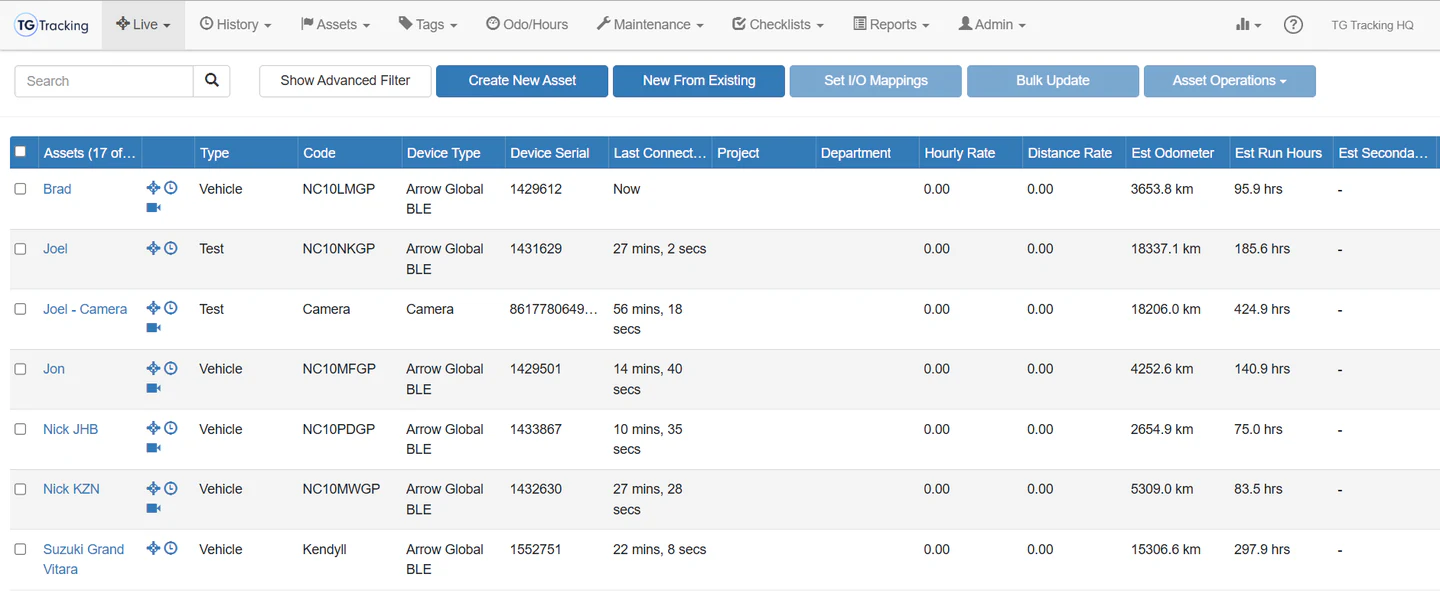Open TG Tracking HQ account menu

pyautogui.click(x=1372, y=25)
